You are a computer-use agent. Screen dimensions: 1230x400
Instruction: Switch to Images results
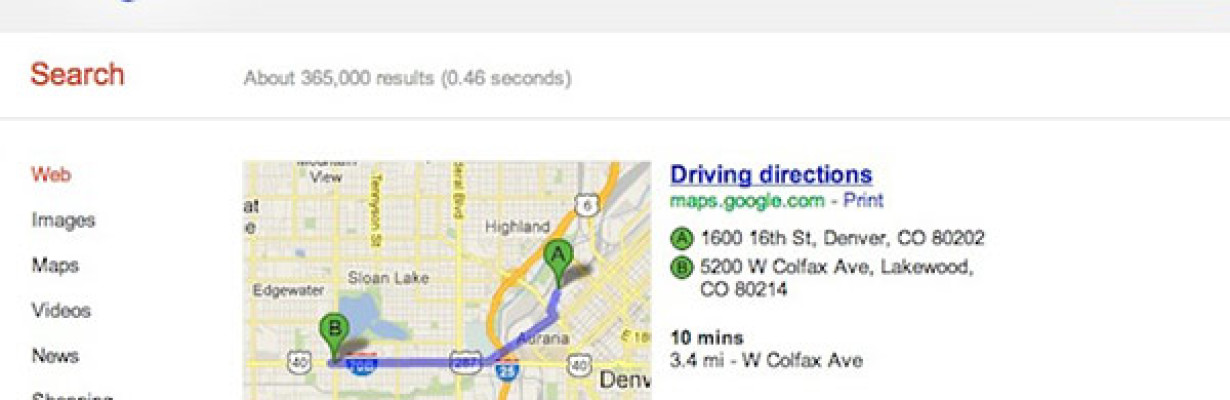point(63,220)
